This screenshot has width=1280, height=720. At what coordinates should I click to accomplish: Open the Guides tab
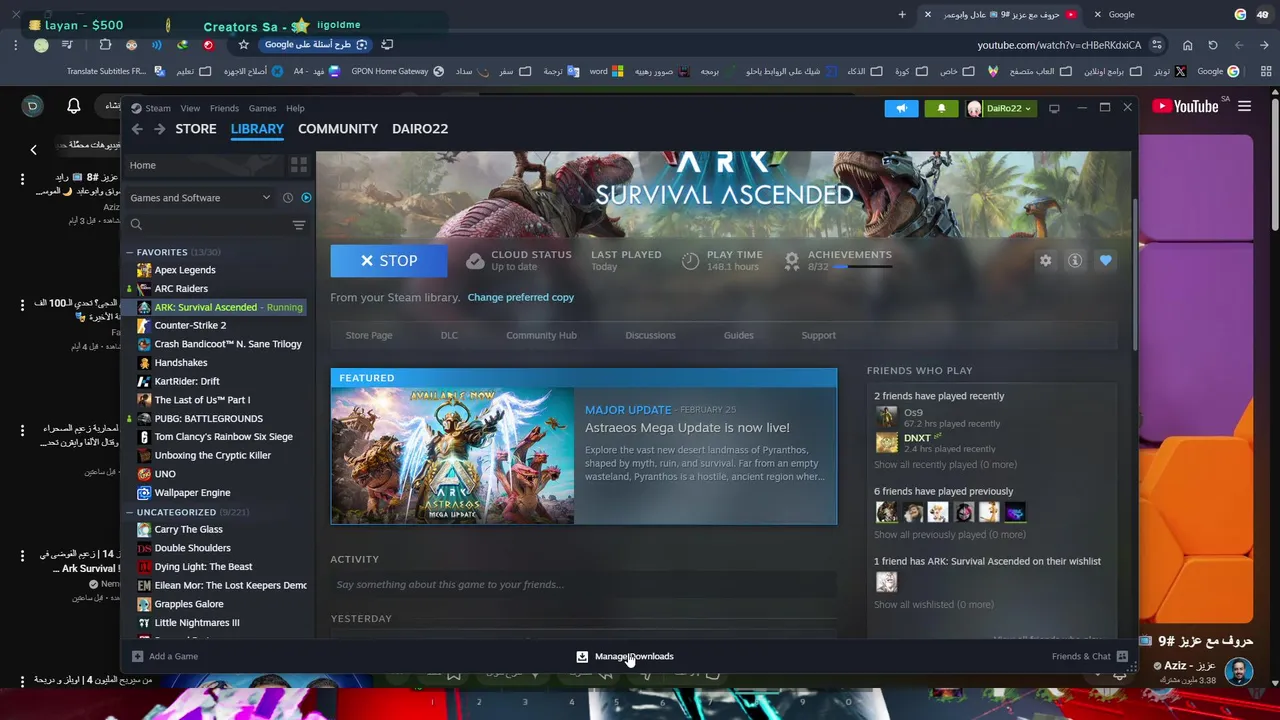(x=739, y=335)
